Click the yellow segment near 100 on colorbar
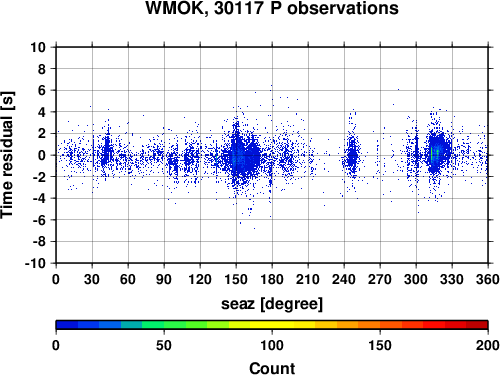Image resolution: width=500 pixels, height=375 pixels. tap(272, 325)
